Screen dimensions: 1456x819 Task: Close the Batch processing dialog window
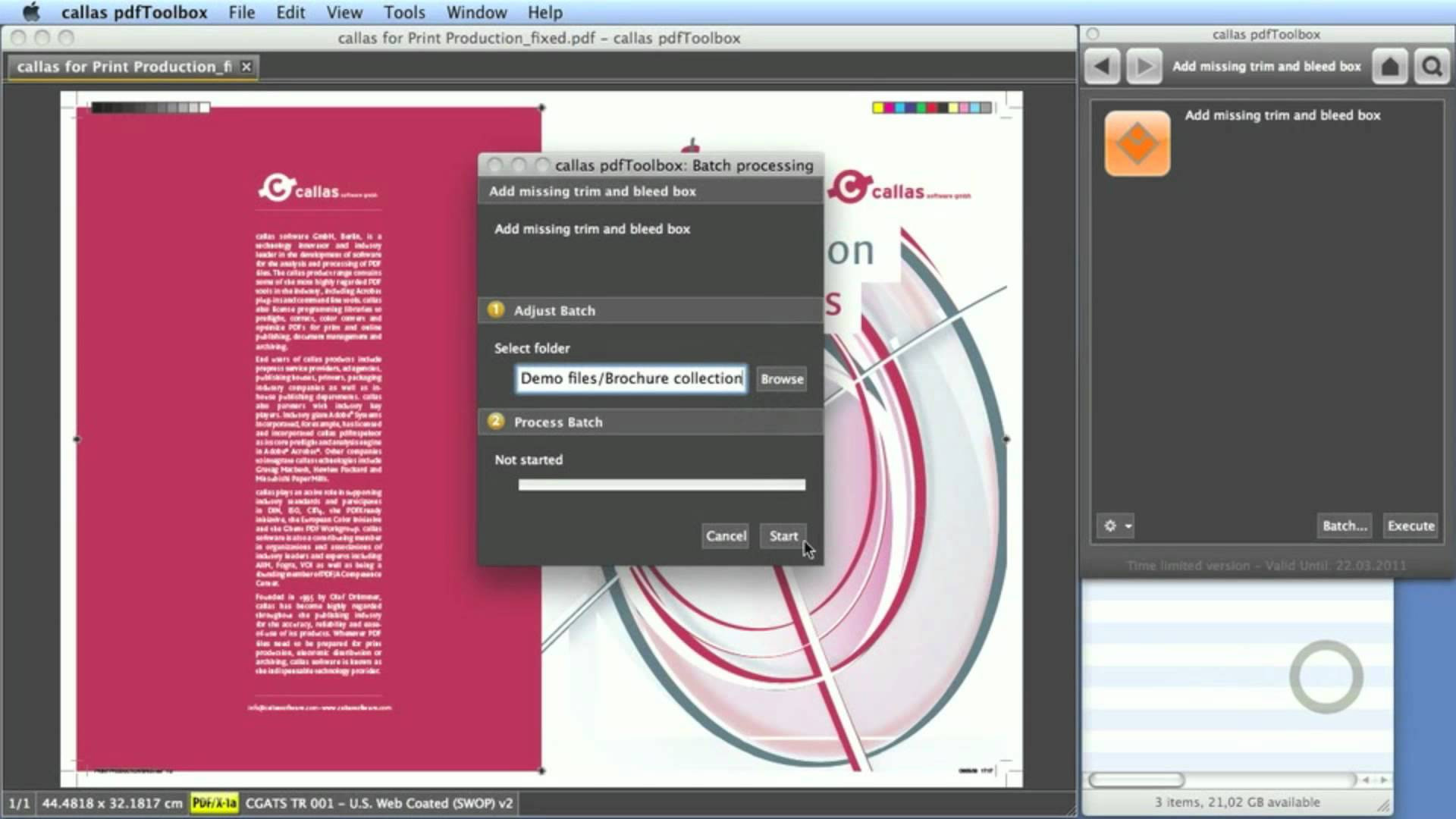(x=494, y=165)
